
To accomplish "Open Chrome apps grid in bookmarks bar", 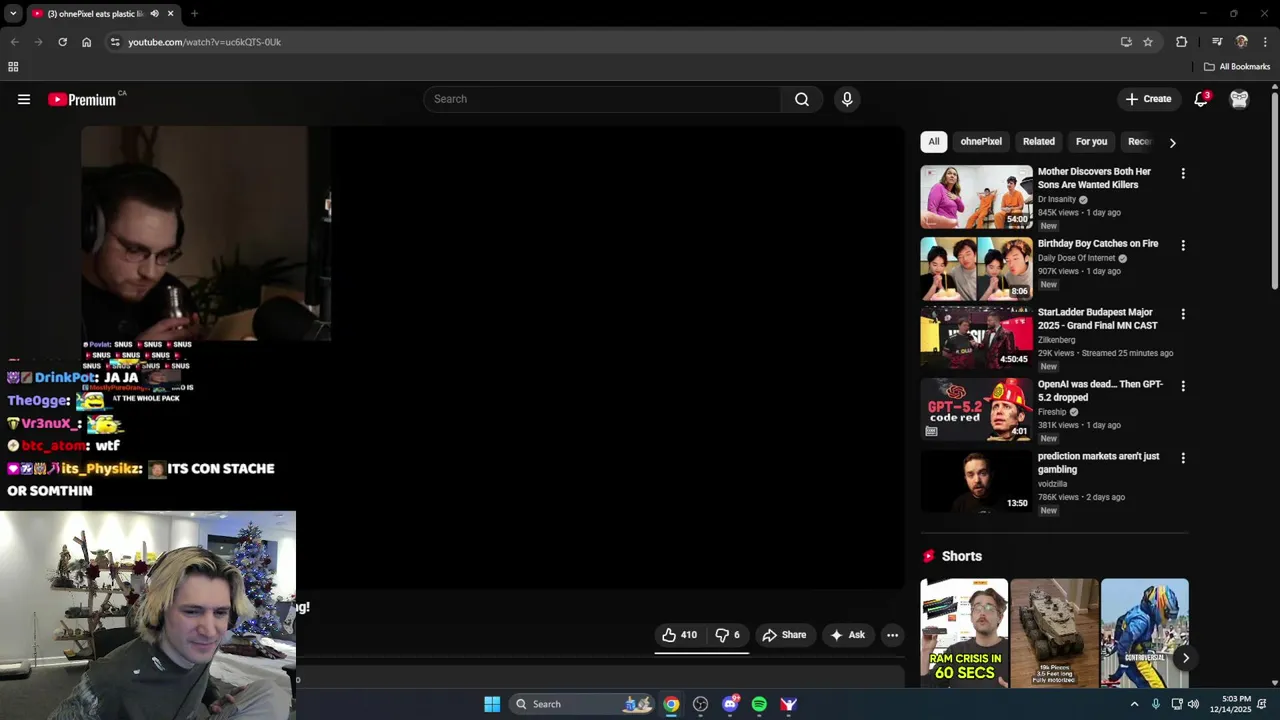I will tap(13, 67).
